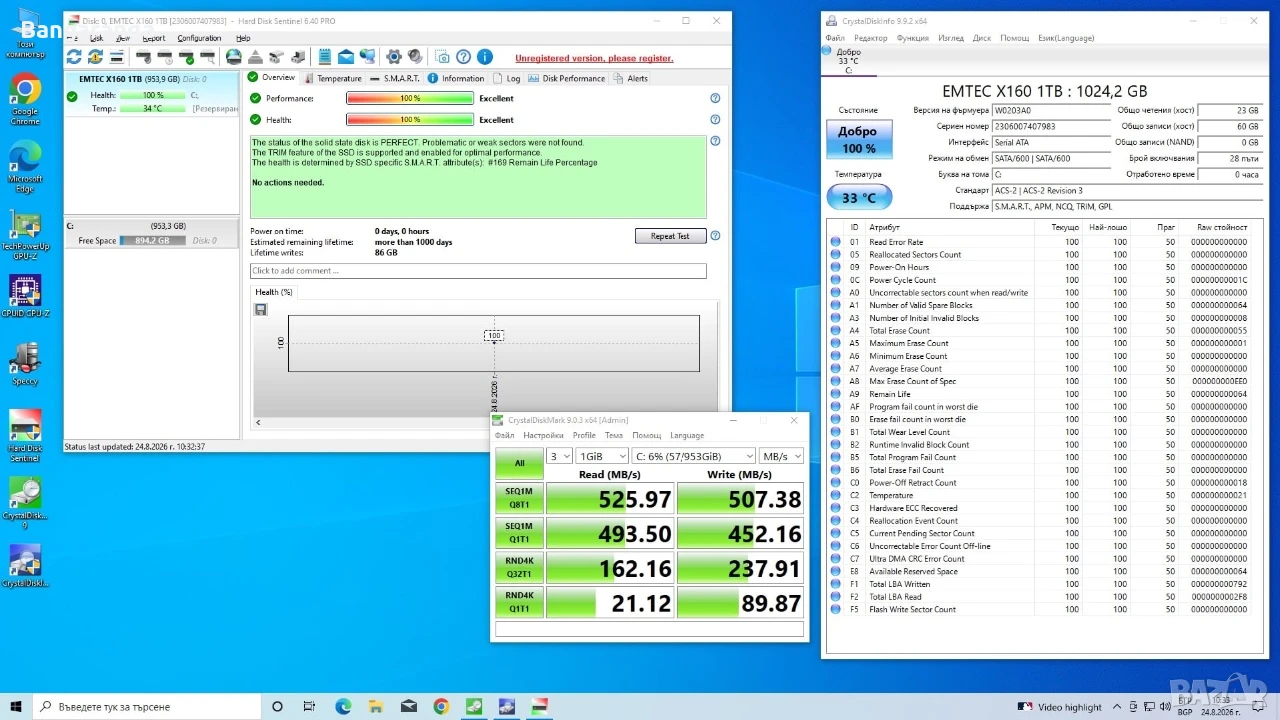Click status circle for Reallocated Sectors Count row
Viewport: 1280px width, 720px height.
coord(836,255)
